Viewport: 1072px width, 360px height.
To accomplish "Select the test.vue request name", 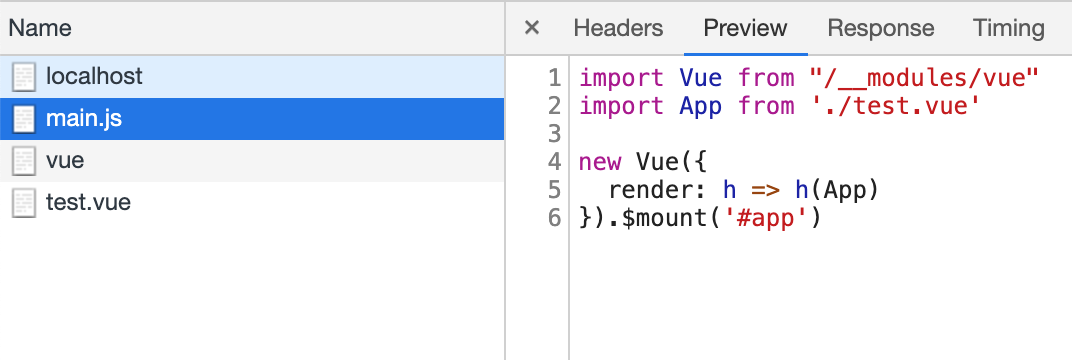I will coord(88,203).
